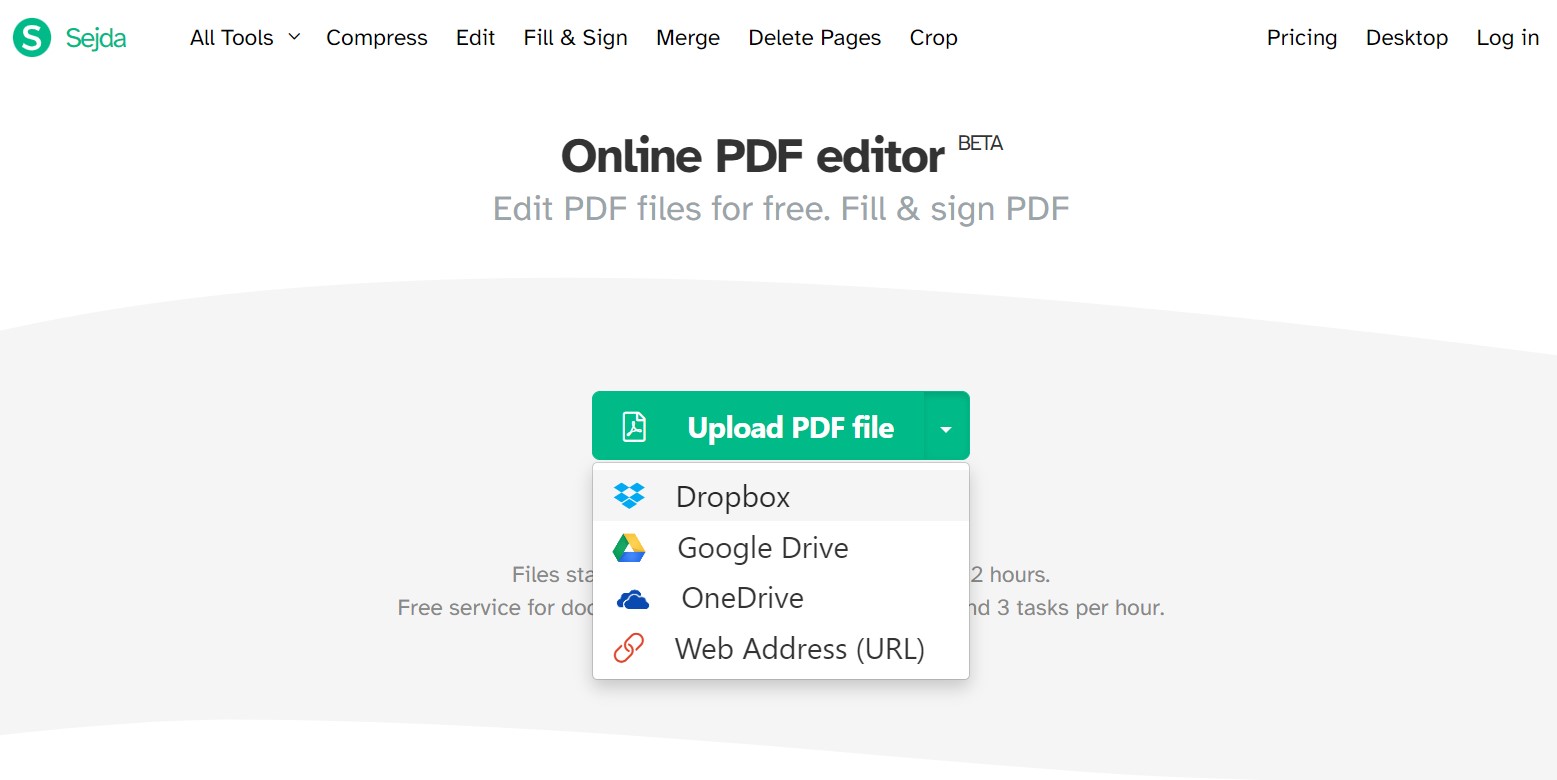Open the Compress tool
The width and height of the screenshot is (1557, 780).
(377, 38)
